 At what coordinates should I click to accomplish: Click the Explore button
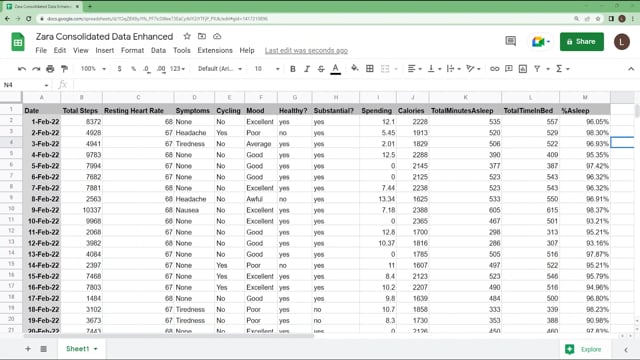click(x=583, y=349)
